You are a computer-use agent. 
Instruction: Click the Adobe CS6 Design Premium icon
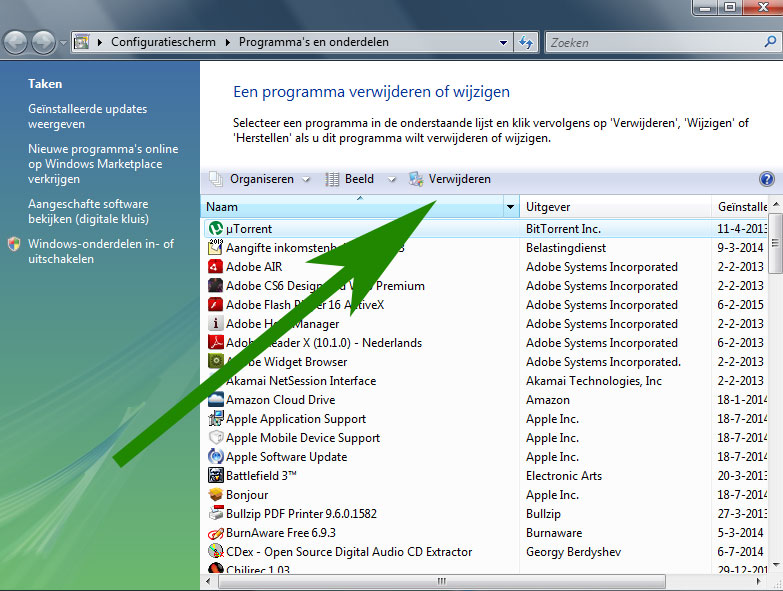(x=215, y=286)
